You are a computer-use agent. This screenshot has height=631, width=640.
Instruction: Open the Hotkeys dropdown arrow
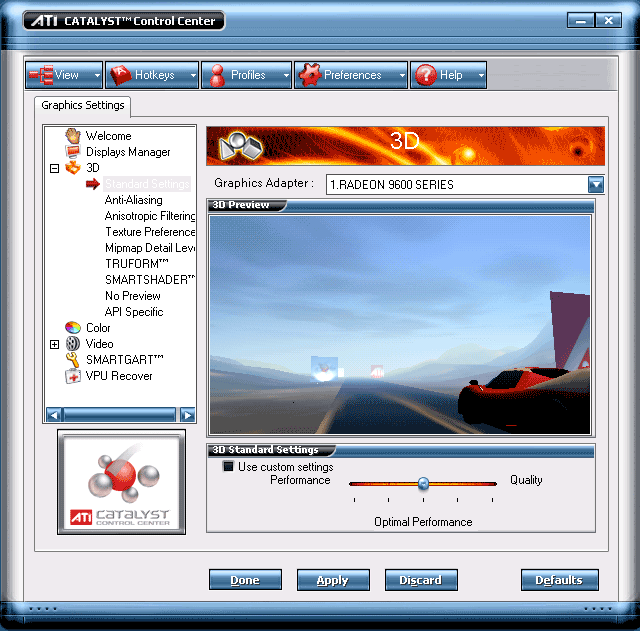(x=193, y=75)
